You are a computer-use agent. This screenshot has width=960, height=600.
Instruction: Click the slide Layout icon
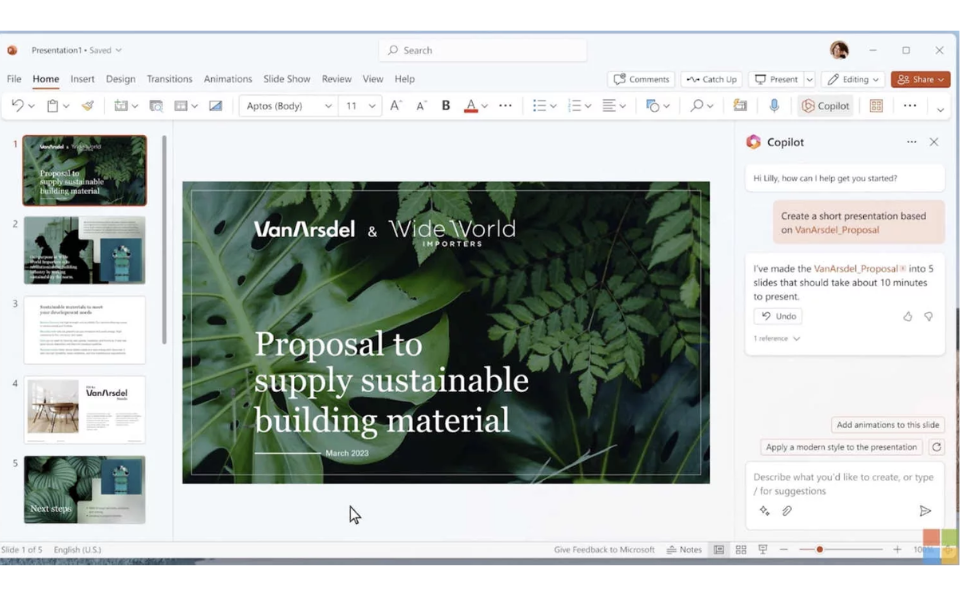click(181, 106)
